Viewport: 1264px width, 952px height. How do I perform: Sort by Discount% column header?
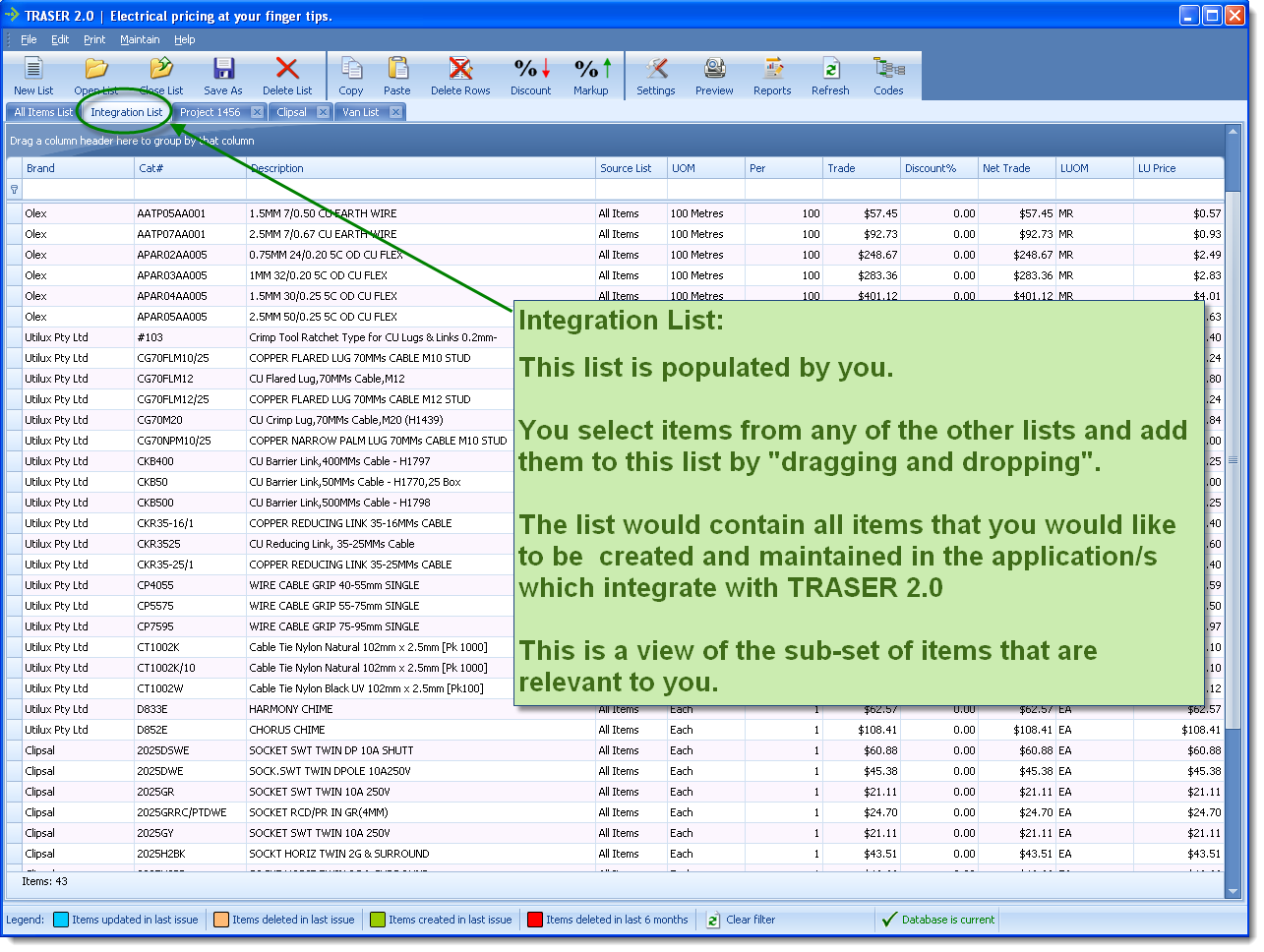tap(938, 168)
